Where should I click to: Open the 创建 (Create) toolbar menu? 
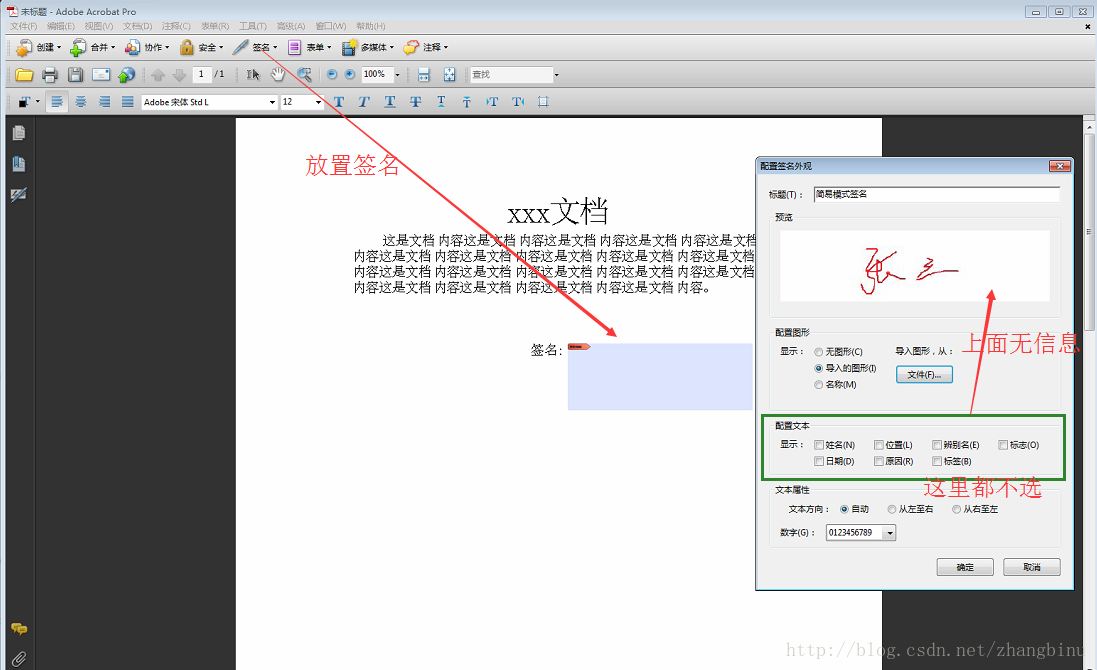coord(38,48)
